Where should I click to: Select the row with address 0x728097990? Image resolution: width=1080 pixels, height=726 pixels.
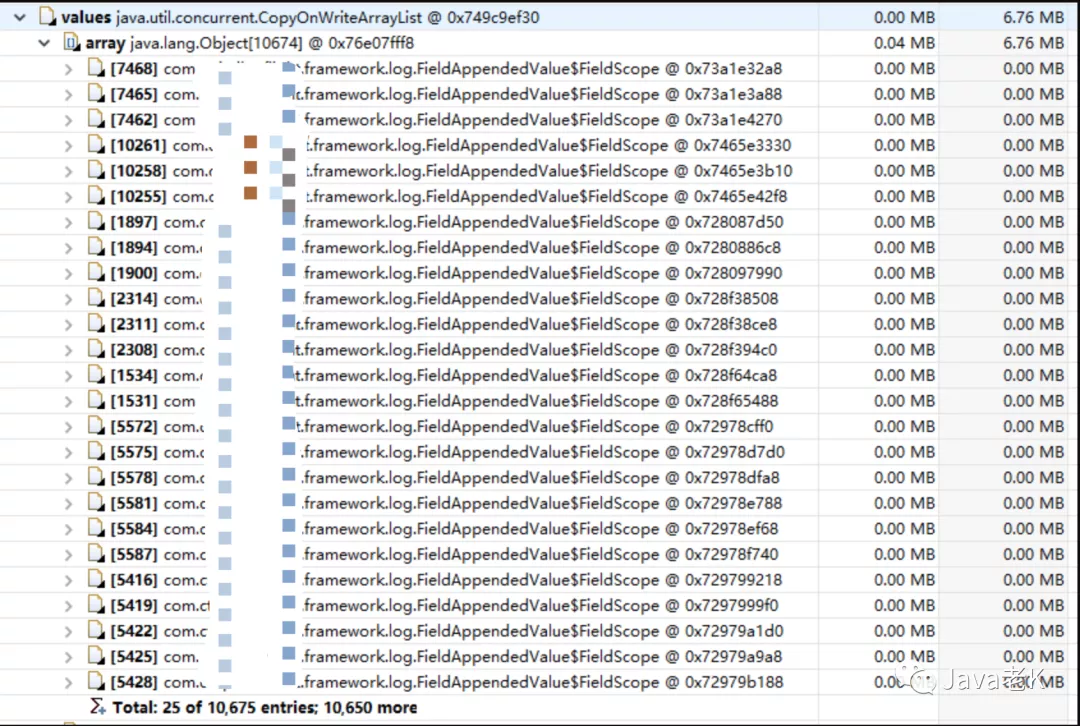click(x=540, y=273)
